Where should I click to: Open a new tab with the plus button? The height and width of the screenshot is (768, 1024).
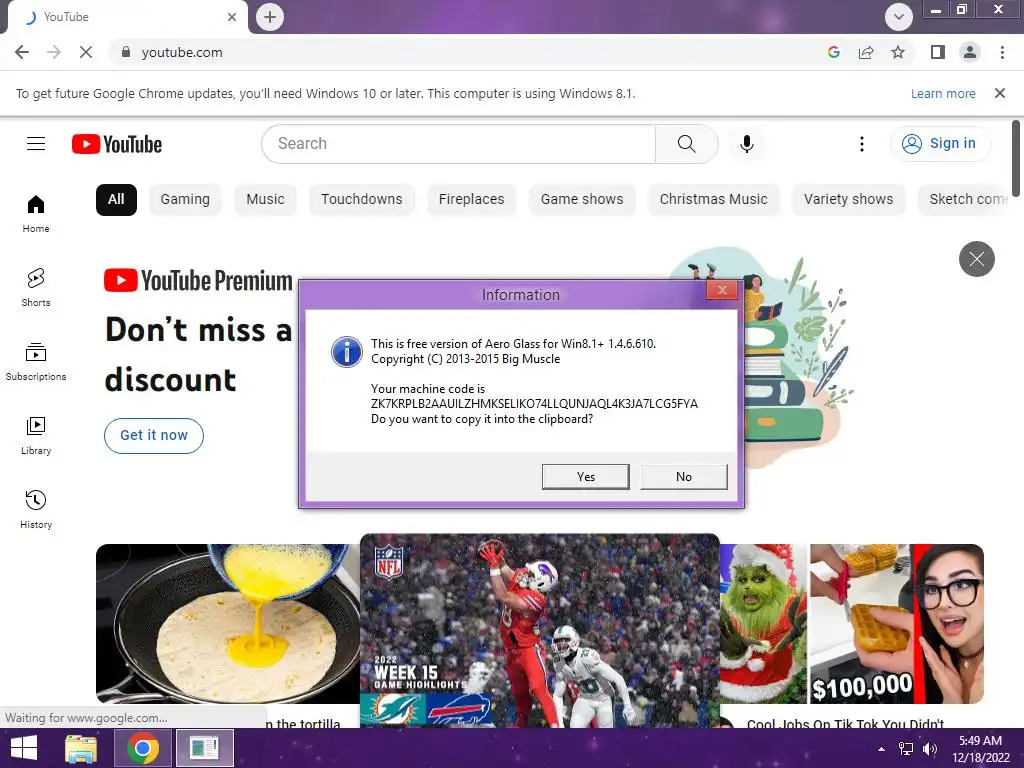point(270,17)
